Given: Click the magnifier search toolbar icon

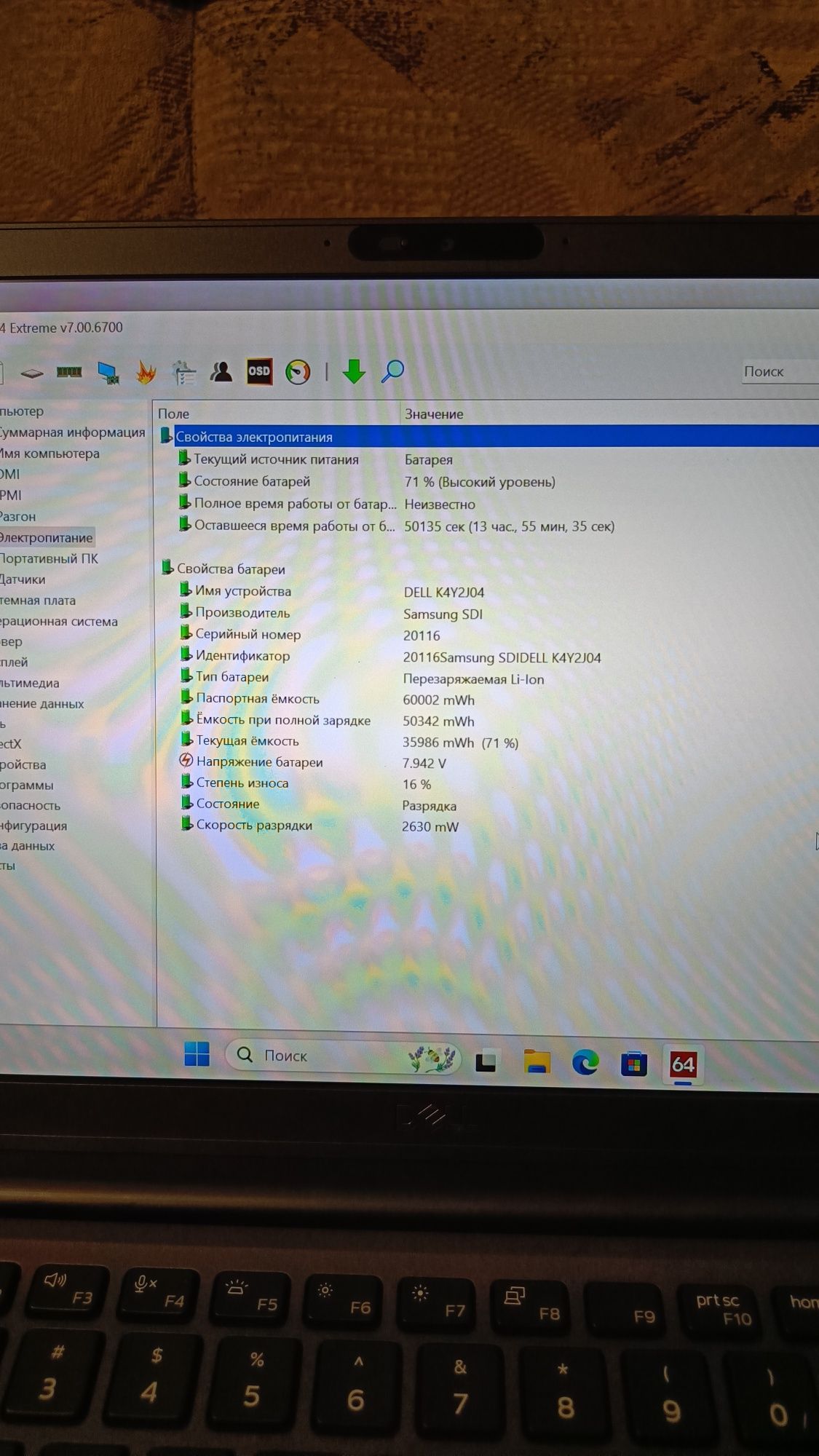Looking at the screenshot, I should [x=392, y=371].
